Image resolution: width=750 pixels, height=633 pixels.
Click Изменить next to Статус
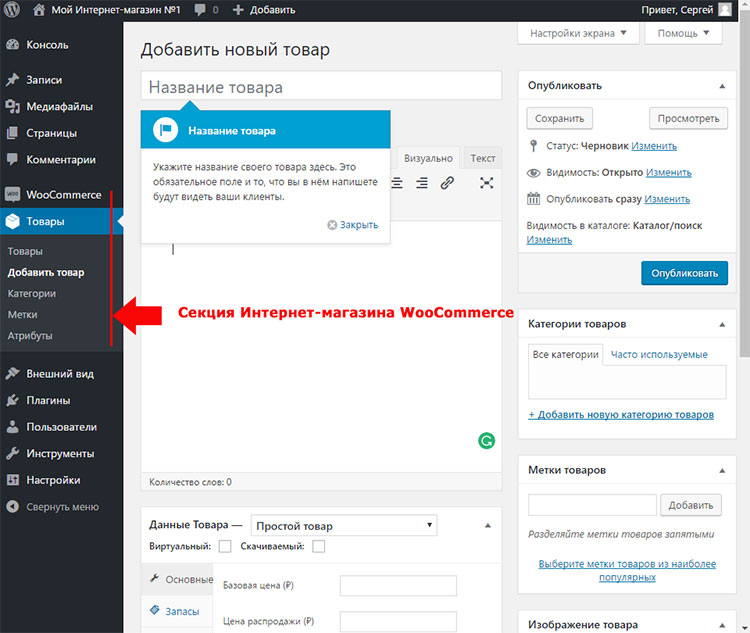tap(654, 146)
